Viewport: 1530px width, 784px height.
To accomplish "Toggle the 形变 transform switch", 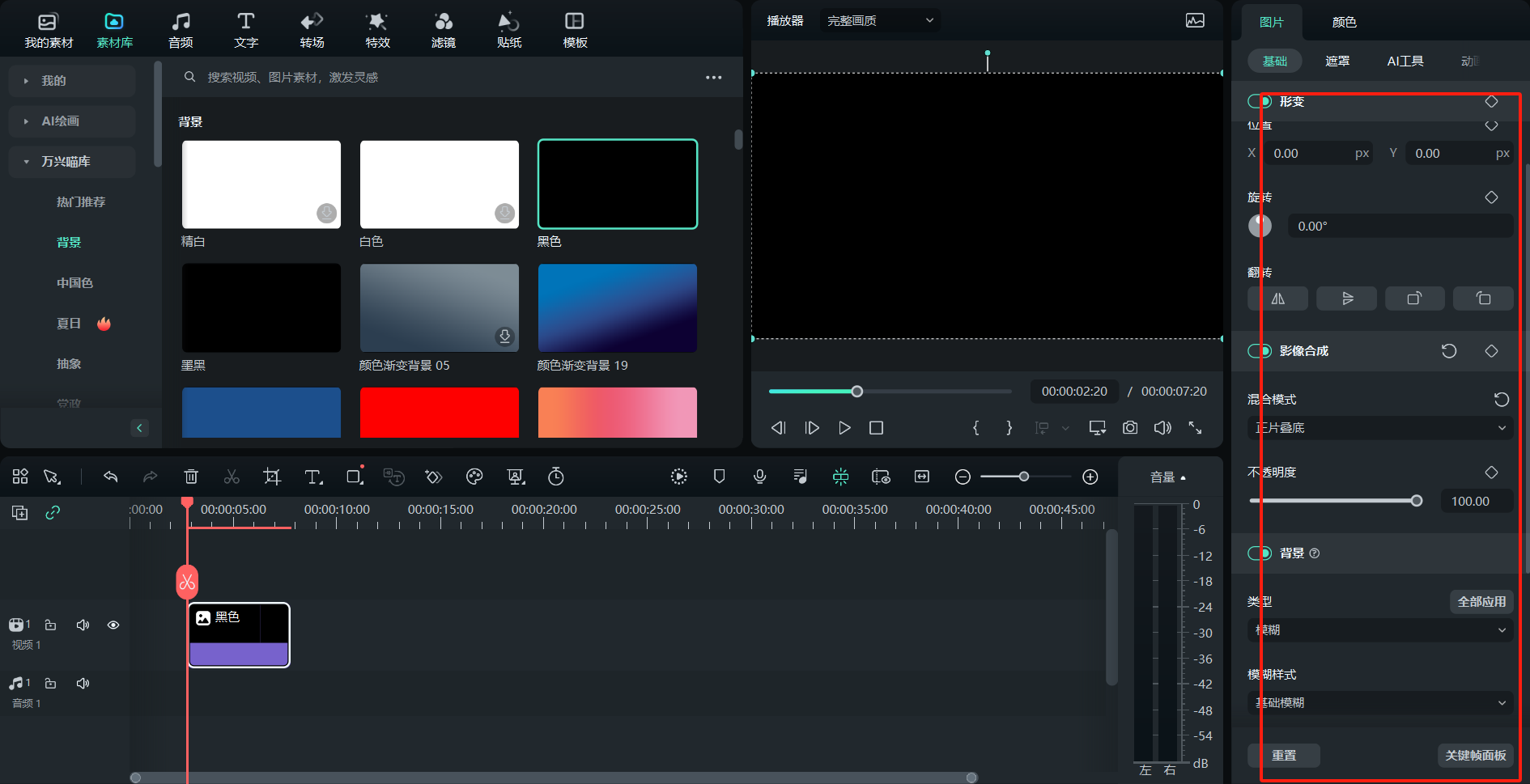I will pos(1259,101).
